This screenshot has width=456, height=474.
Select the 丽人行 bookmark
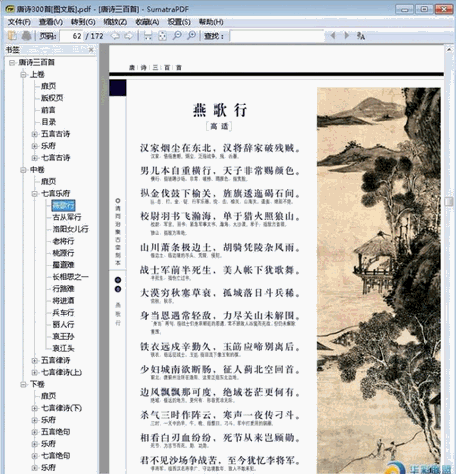tap(63, 324)
